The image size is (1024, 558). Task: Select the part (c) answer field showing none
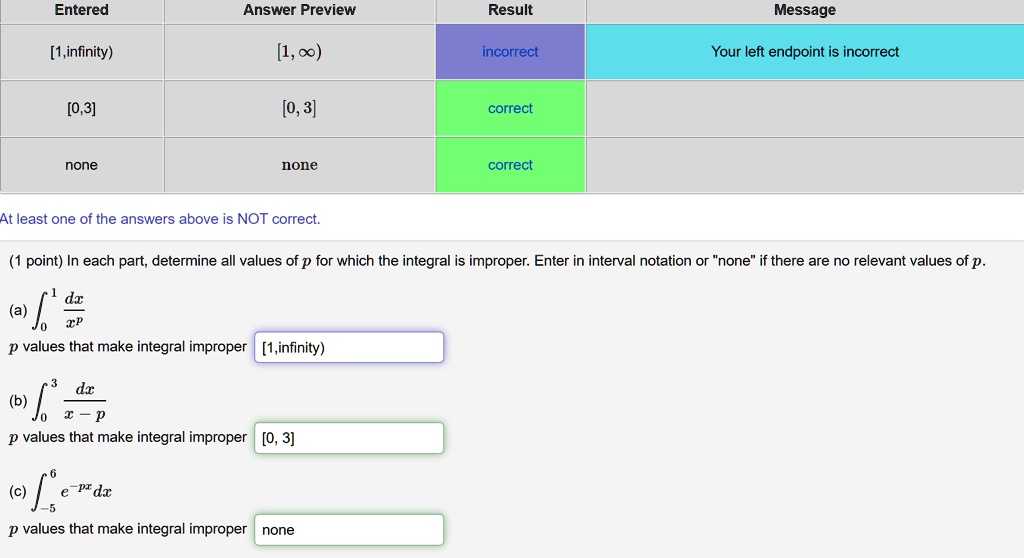coord(349,530)
